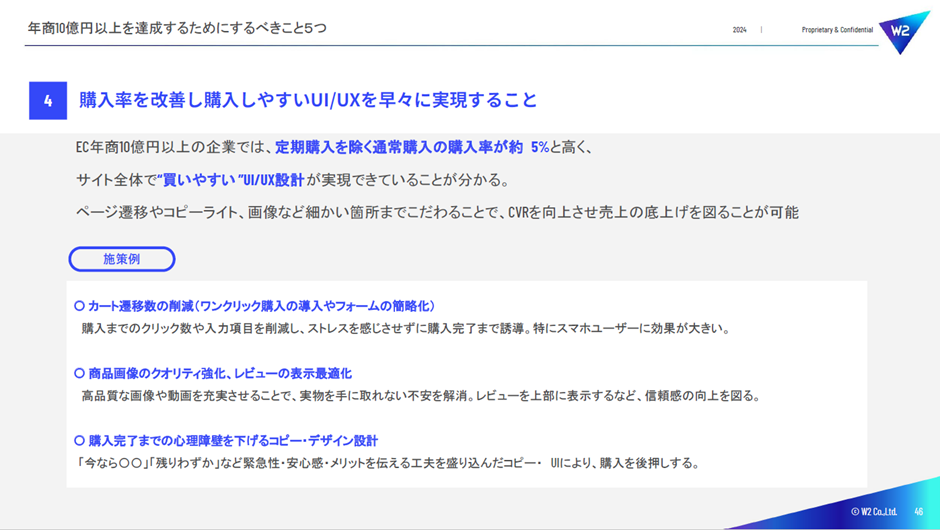The width and height of the screenshot is (940, 530).
Task: Click the © W2 Co.,Ltd. footer text
Action: pos(873,511)
